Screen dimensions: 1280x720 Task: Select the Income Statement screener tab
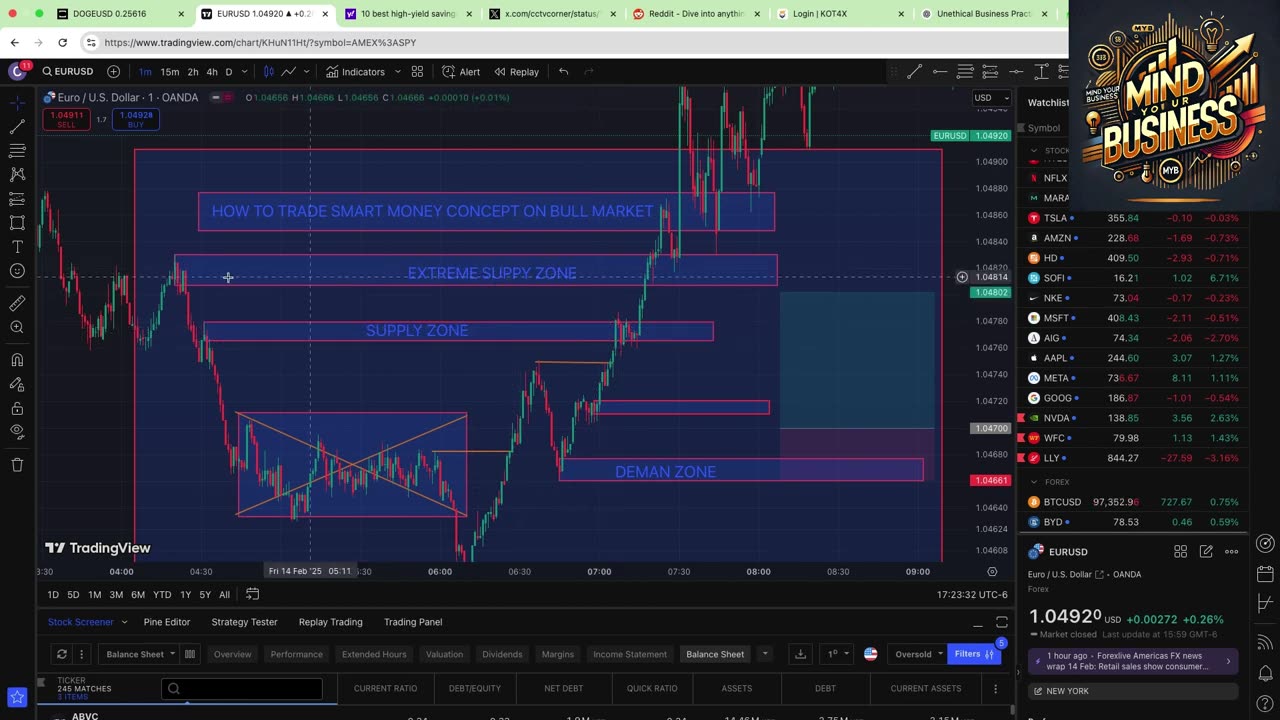pyautogui.click(x=630, y=654)
